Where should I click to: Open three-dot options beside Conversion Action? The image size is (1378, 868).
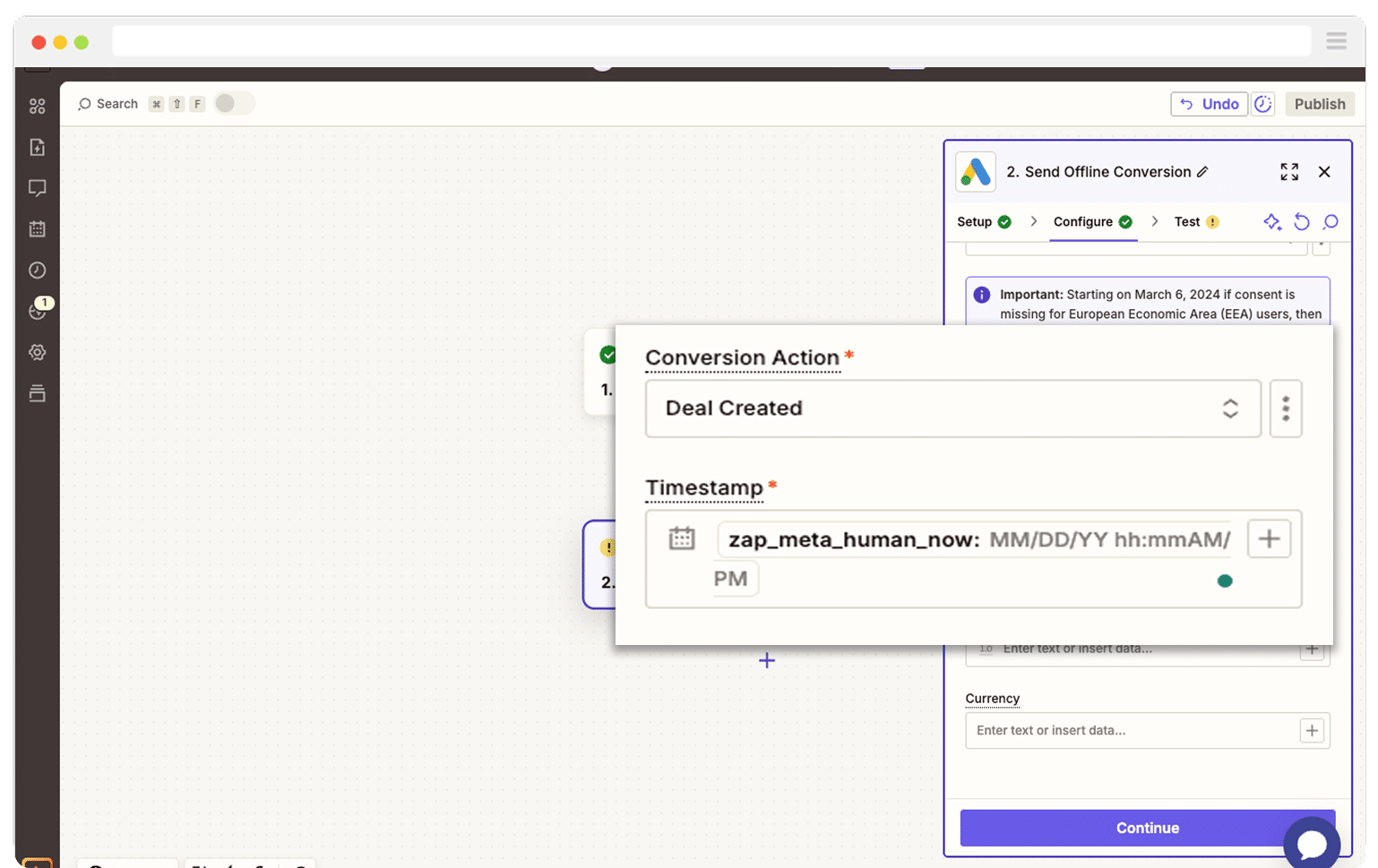pos(1286,408)
